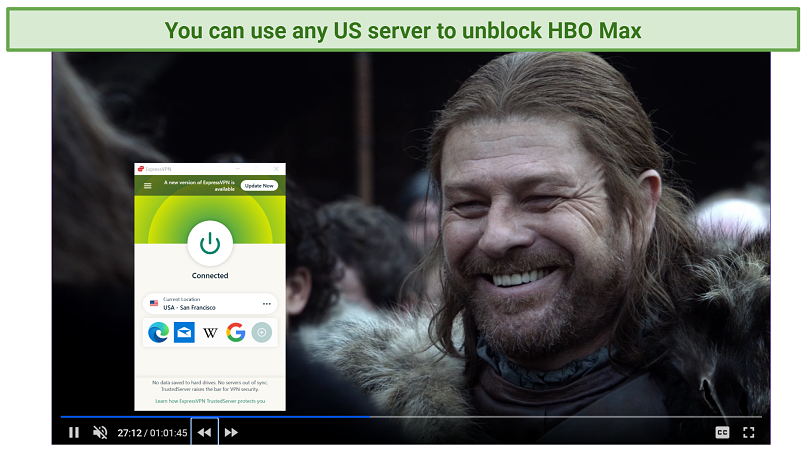Click the 27:12 / 01:01:45 timestamp
806x453 pixels.
(152, 433)
